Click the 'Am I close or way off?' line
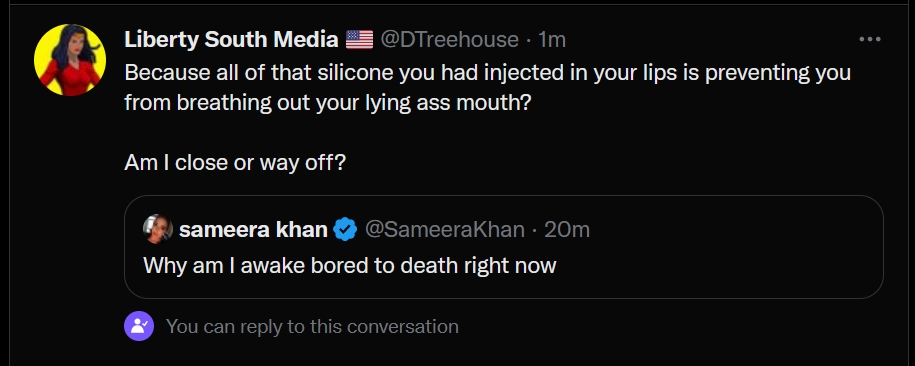This screenshot has width=915, height=366. (235, 162)
